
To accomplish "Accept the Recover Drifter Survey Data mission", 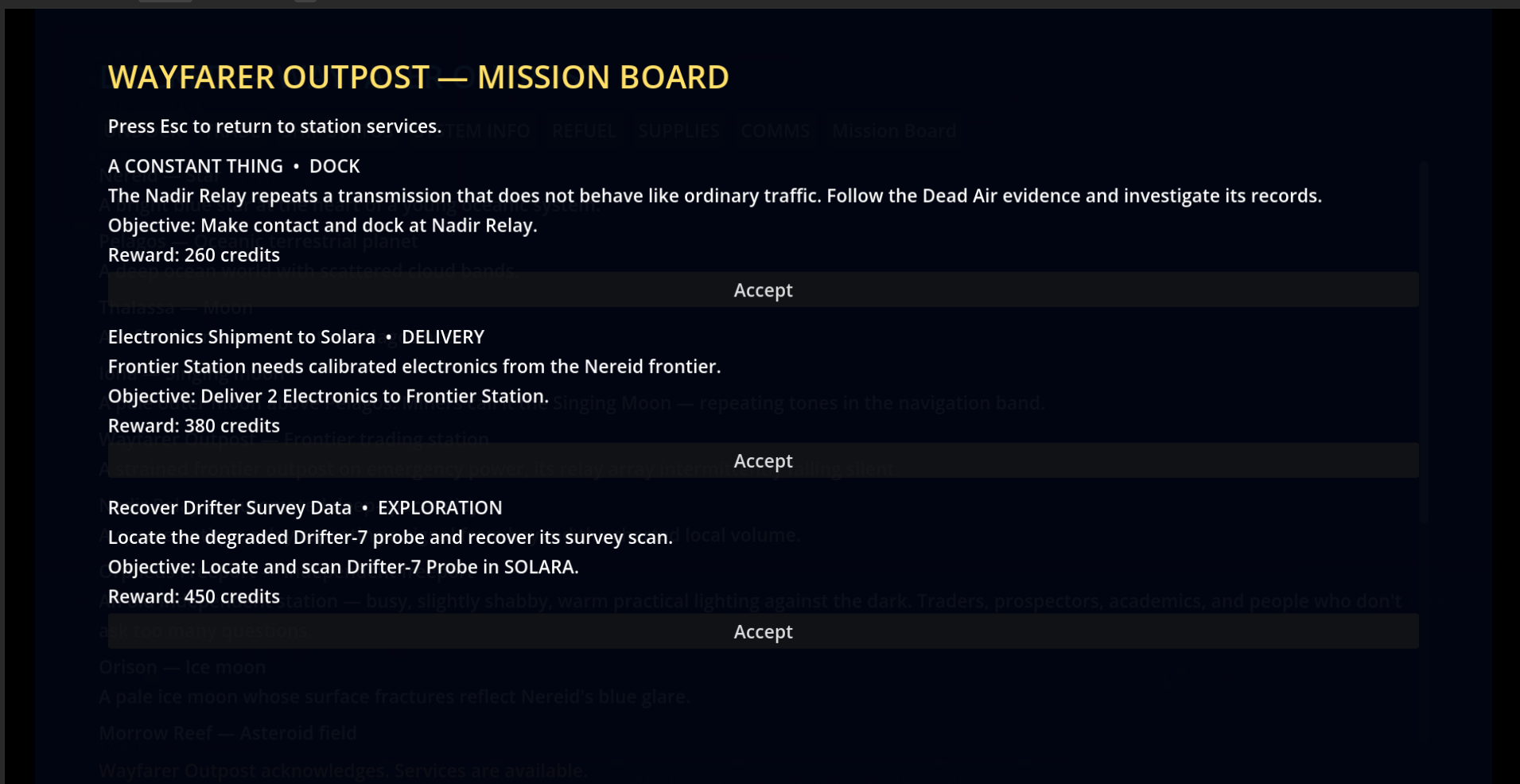I will coord(763,631).
